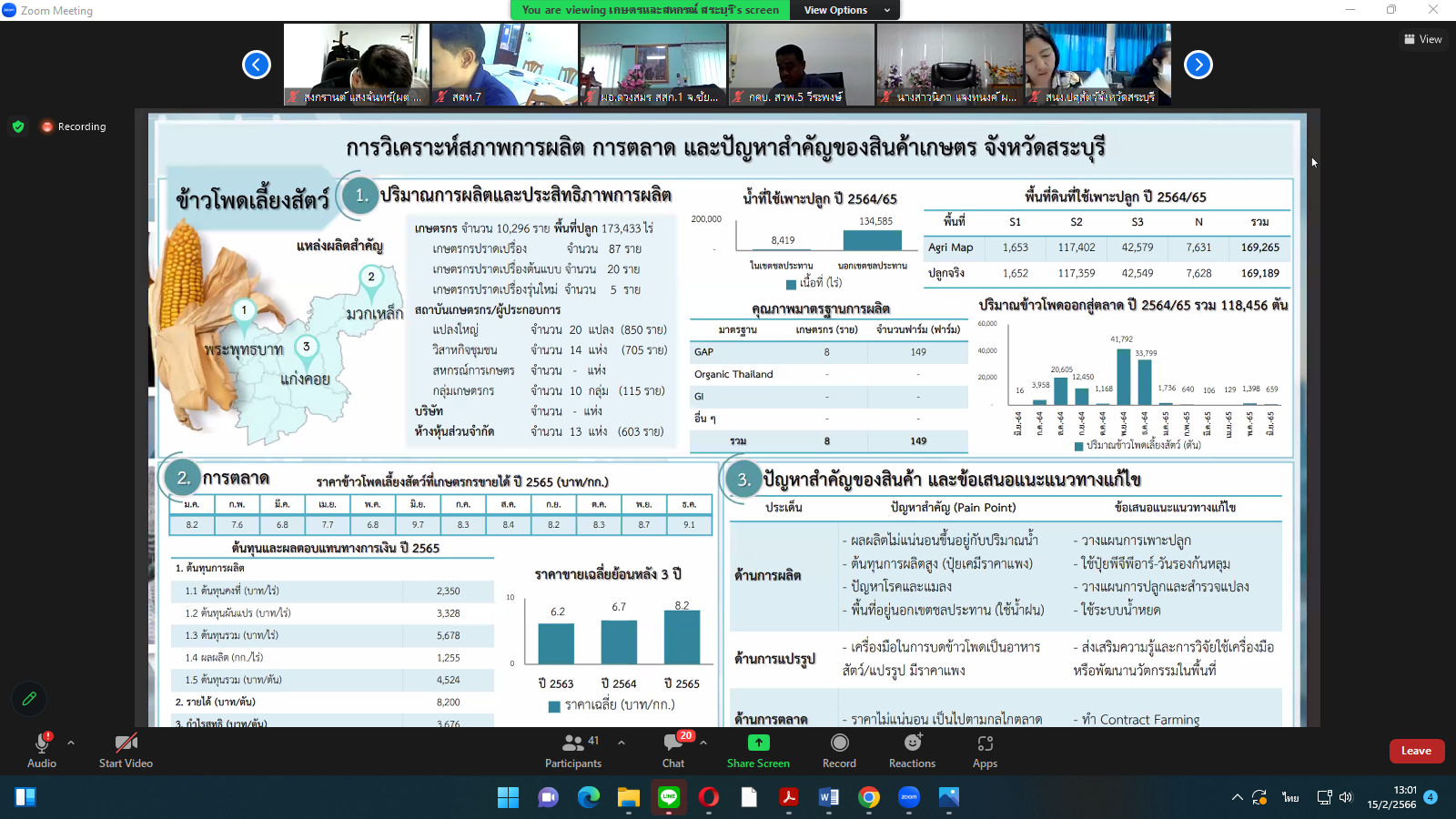
Task: Open the View layout menu
Action: (x=1423, y=39)
